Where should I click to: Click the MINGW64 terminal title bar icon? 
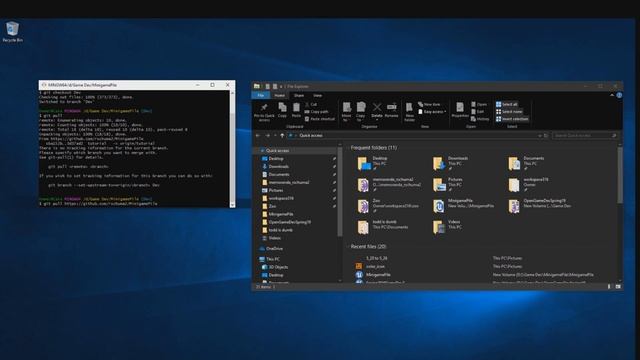44,85
